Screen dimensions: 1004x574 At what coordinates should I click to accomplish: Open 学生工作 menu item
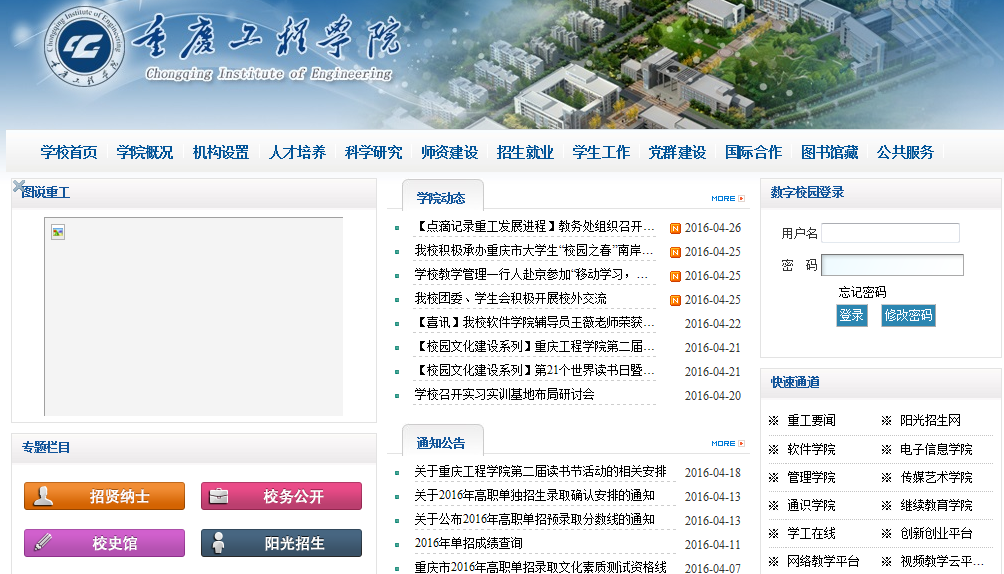click(x=601, y=152)
